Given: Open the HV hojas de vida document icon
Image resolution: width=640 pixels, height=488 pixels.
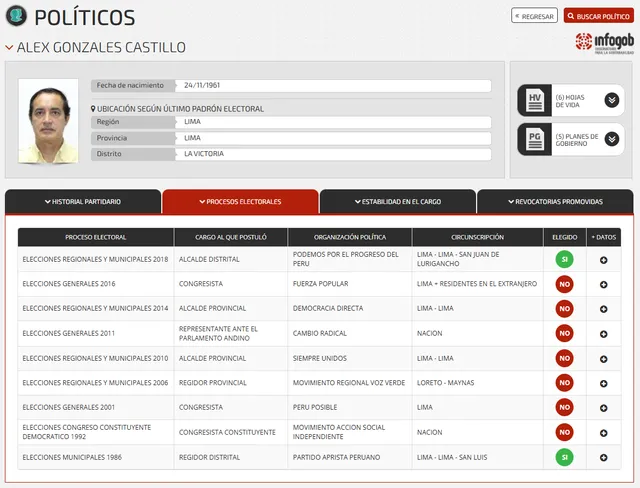Looking at the screenshot, I should (535, 100).
